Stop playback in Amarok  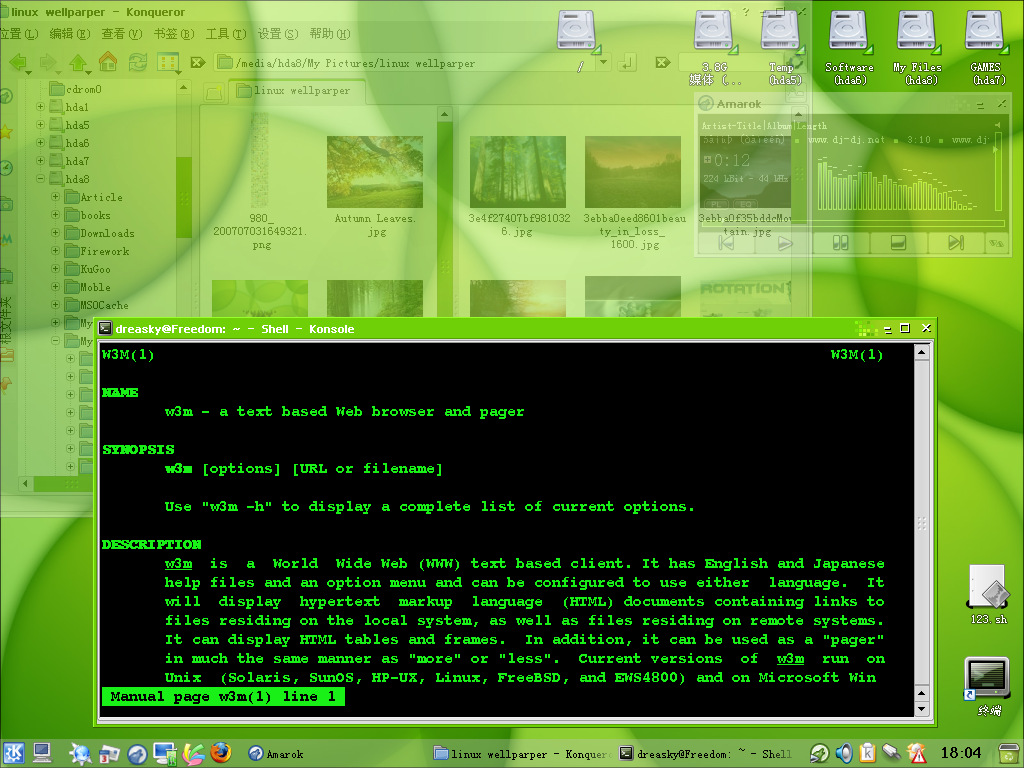[x=899, y=243]
